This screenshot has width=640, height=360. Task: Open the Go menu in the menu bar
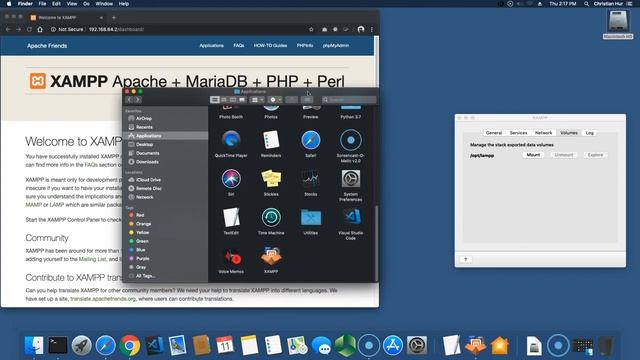click(87, 4)
